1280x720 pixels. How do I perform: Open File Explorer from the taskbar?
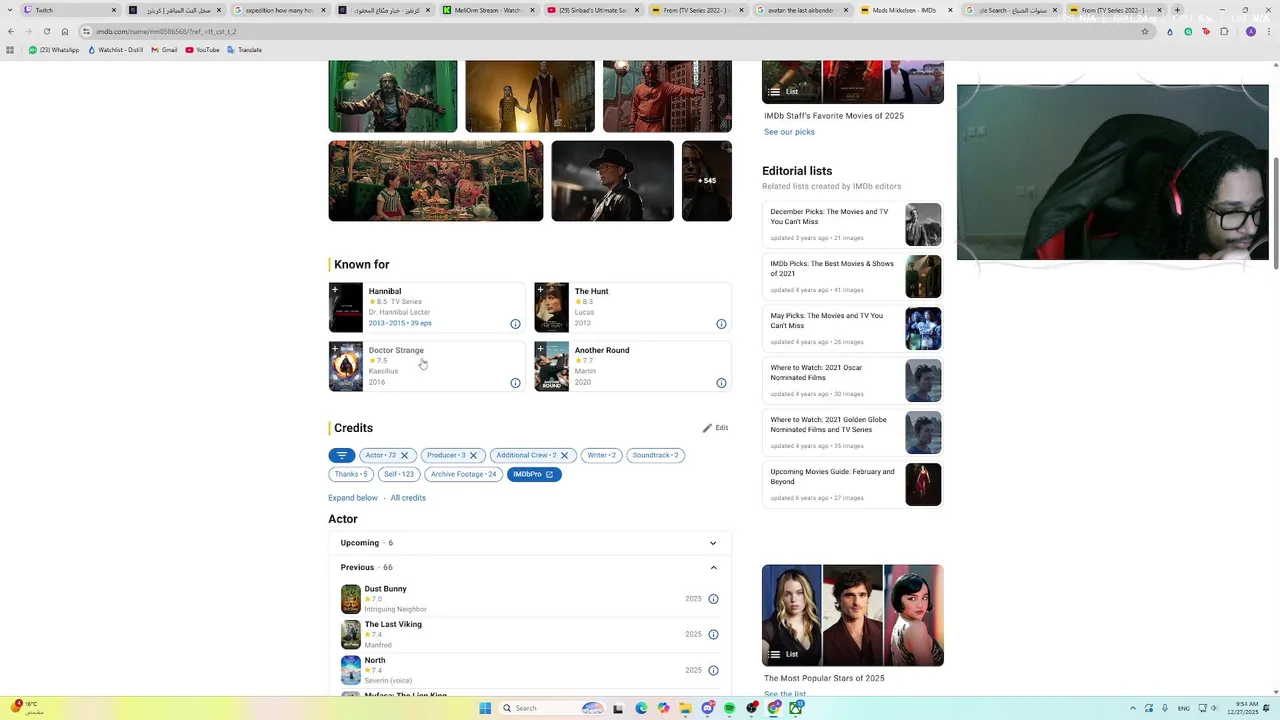686,708
